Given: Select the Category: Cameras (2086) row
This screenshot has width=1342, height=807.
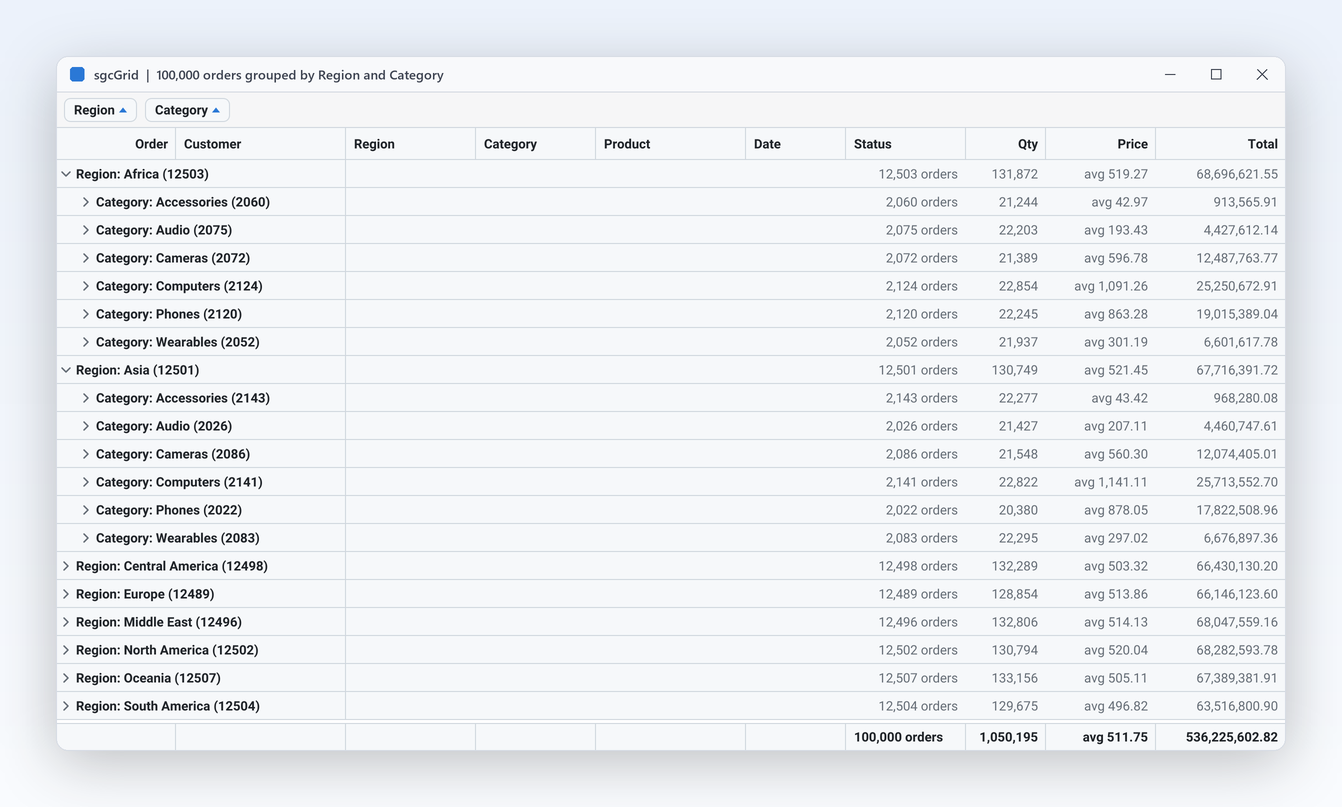Looking at the screenshot, I should click(x=671, y=454).
